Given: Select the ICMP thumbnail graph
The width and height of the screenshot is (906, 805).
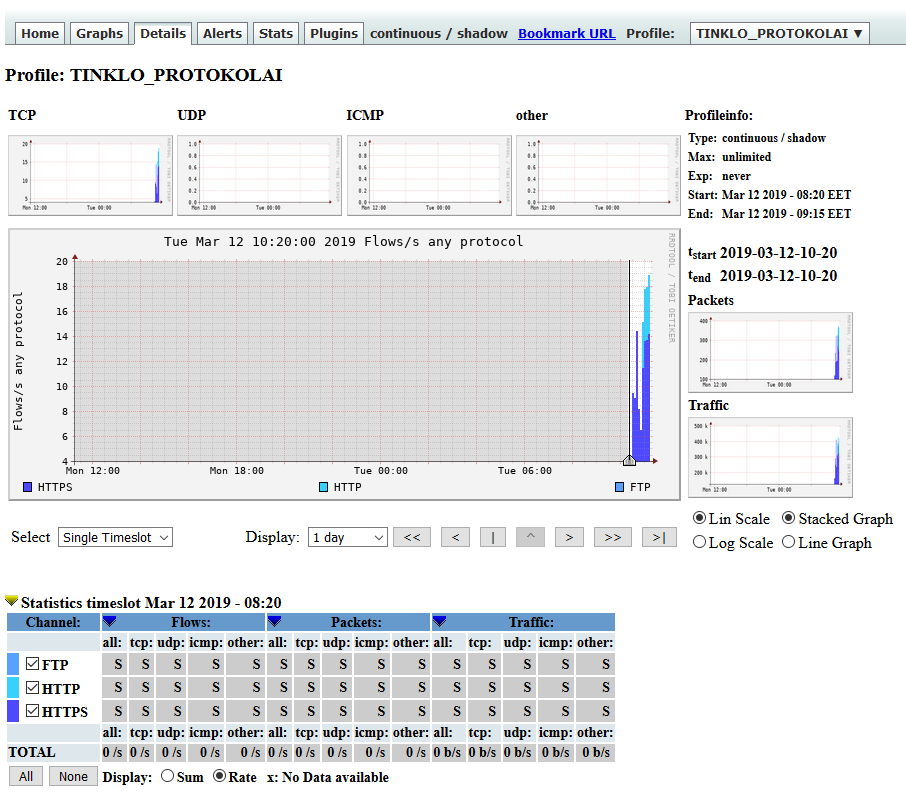Looking at the screenshot, I should pos(429,176).
